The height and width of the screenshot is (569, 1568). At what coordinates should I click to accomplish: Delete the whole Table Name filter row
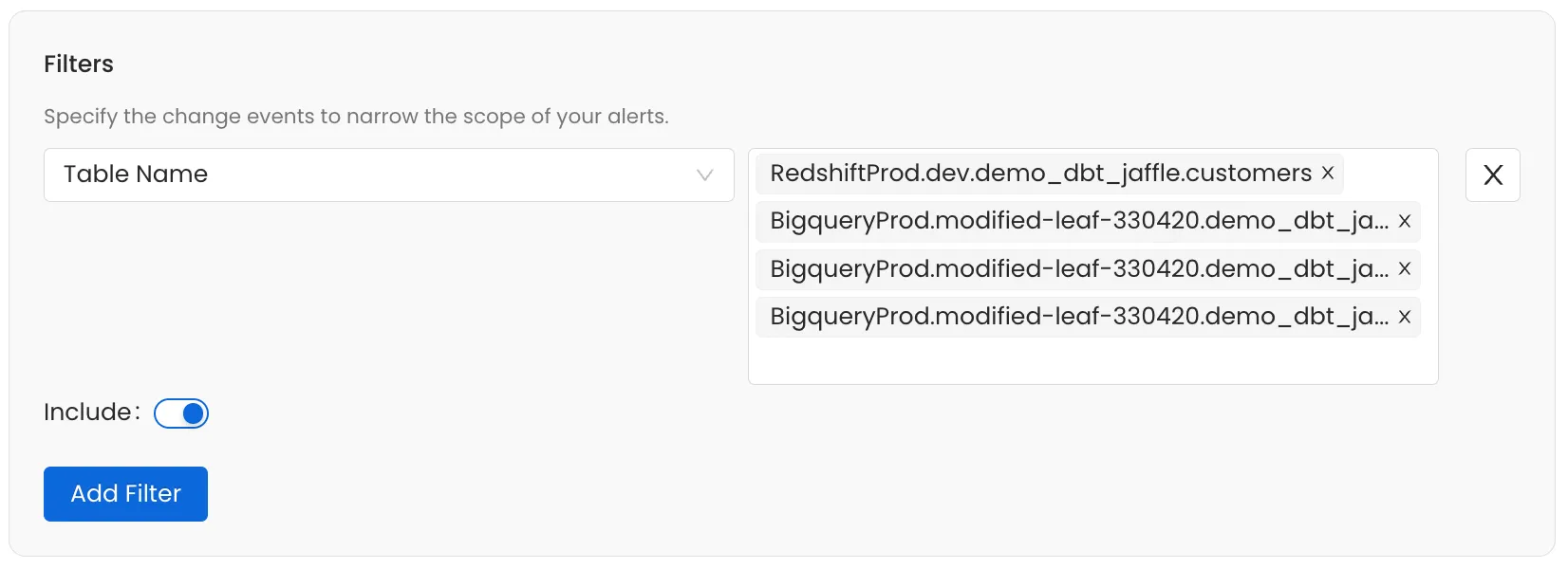1492,175
